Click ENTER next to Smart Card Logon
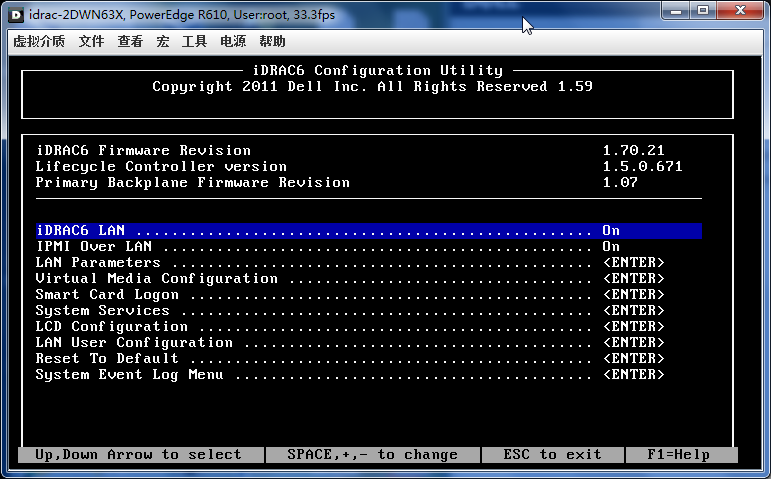 [634, 295]
